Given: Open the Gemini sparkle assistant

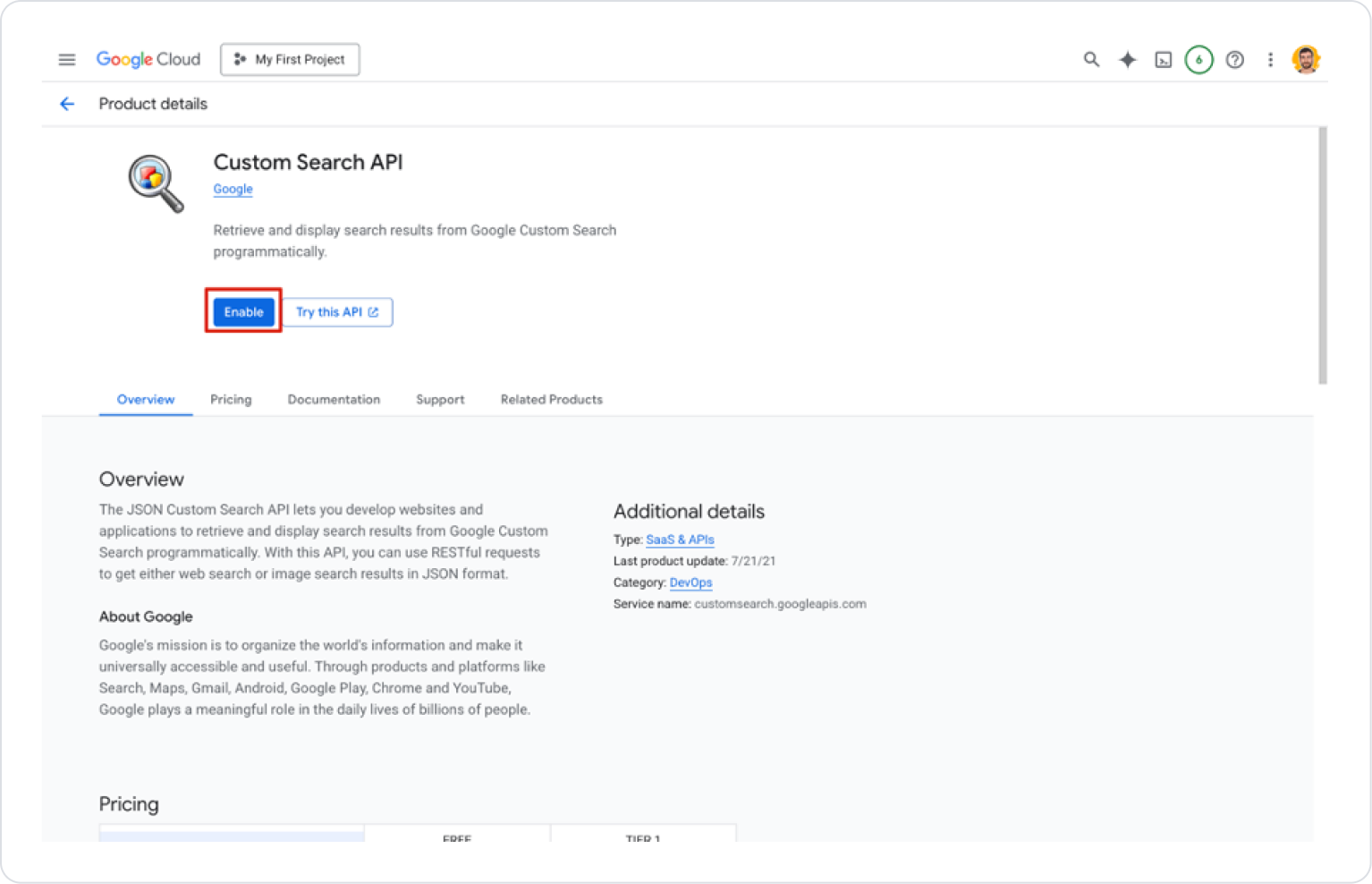Looking at the screenshot, I should click(1128, 60).
